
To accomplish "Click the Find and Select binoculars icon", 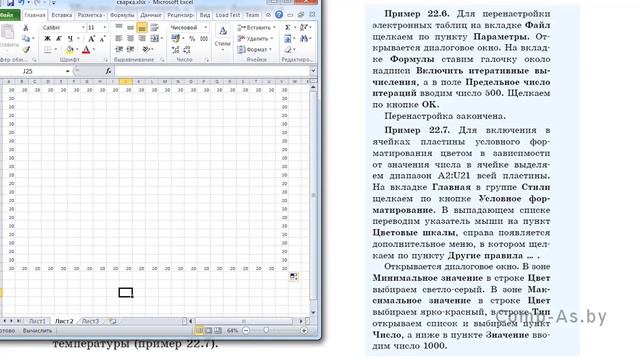I will point(304,39).
